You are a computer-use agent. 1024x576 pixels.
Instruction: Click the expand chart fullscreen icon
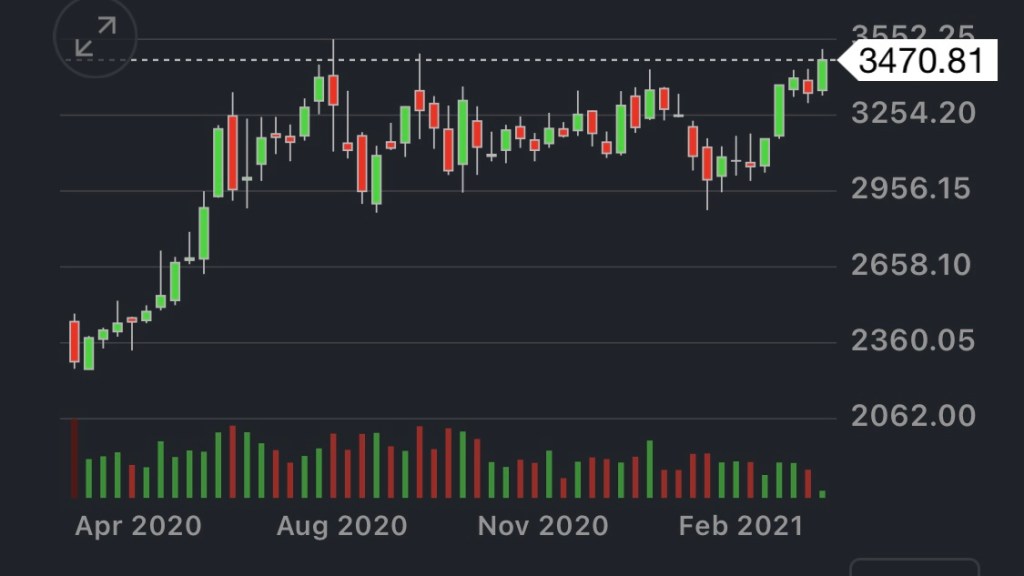pos(95,37)
